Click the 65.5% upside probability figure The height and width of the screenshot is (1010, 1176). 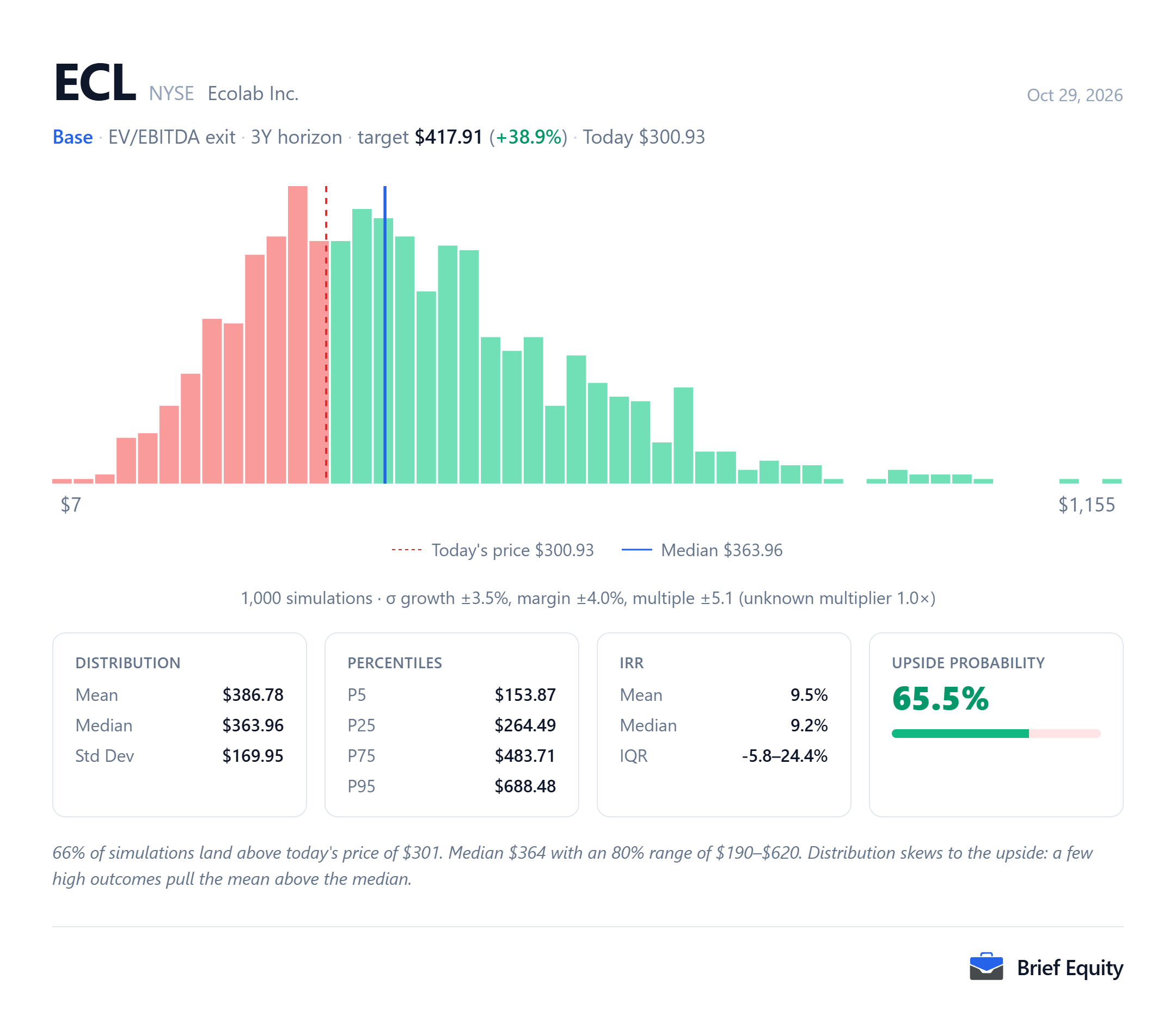[940, 699]
